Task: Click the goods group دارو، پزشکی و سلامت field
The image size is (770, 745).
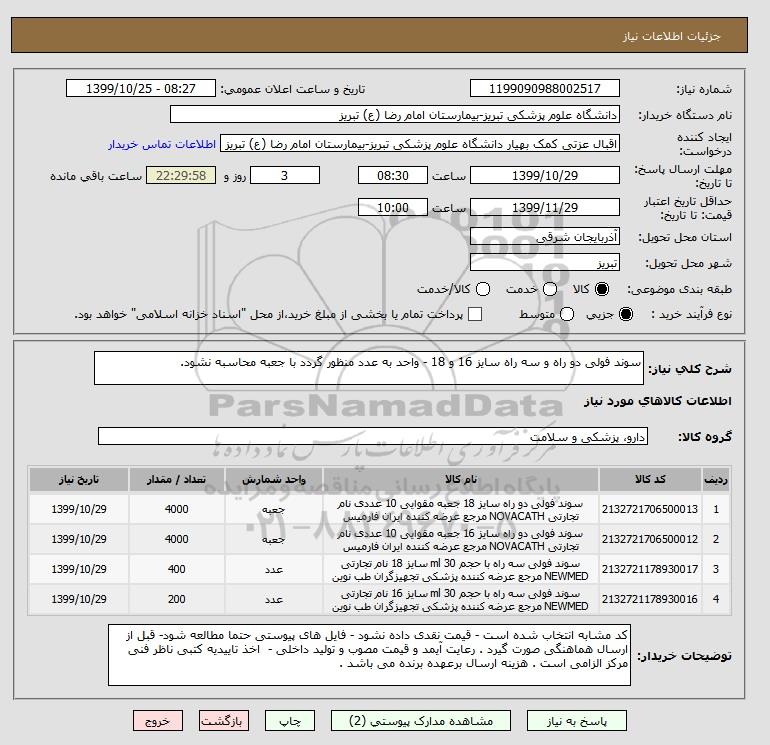Action: tap(373, 436)
